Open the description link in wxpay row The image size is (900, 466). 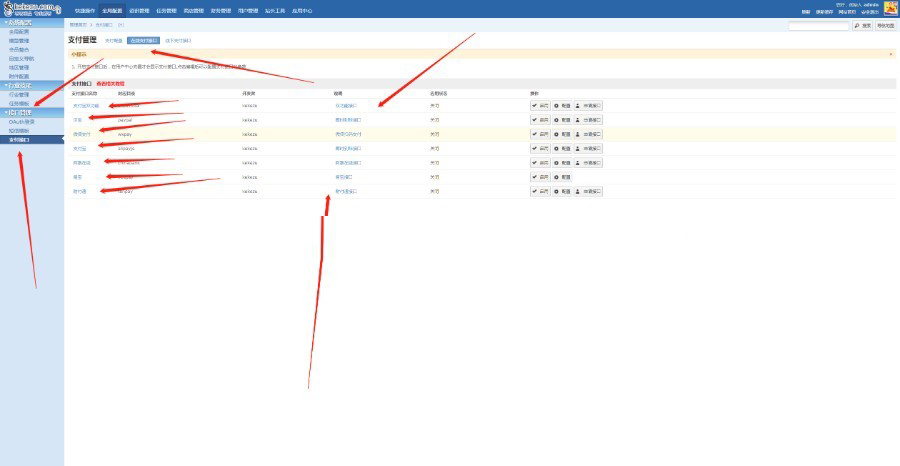tap(348, 134)
